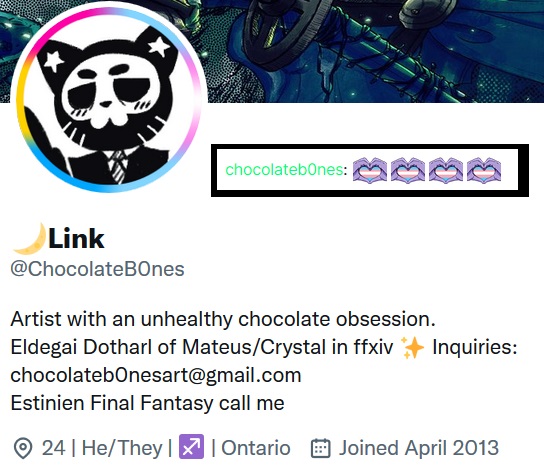Screen dimensions: 544x469
Task: Click the third trans heart hands emote
Action: point(446,170)
